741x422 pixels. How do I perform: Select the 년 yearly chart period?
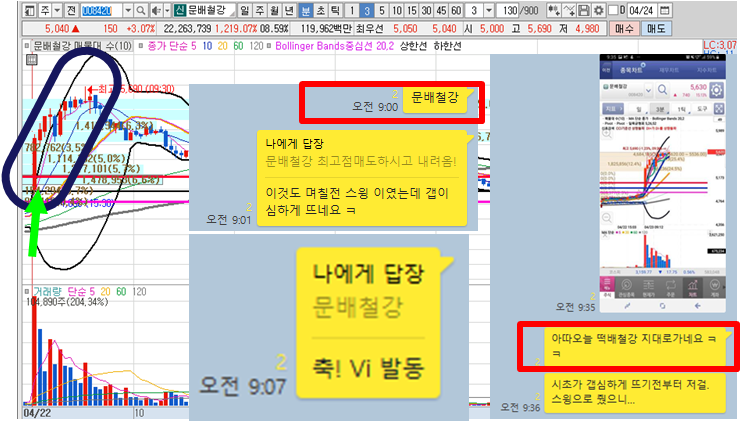point(290,10)
